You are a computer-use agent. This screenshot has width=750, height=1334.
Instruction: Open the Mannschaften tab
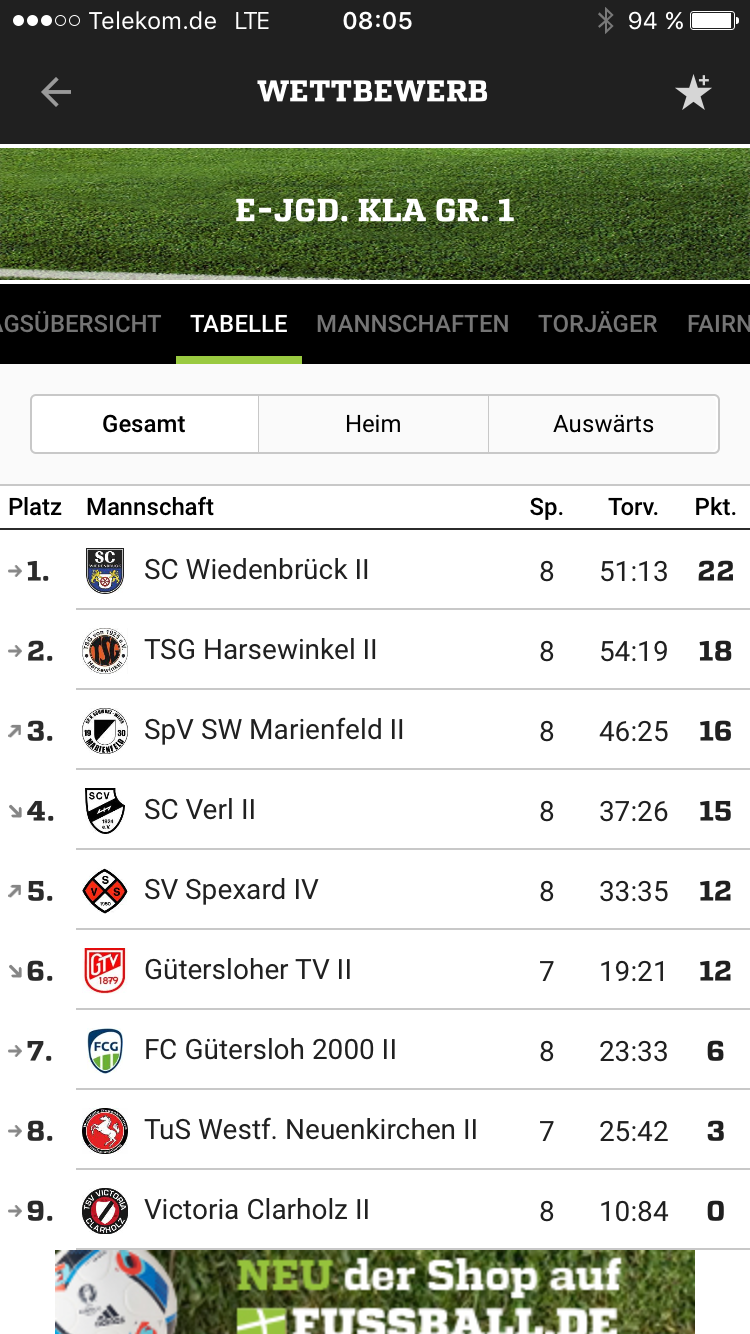[412, 324]
